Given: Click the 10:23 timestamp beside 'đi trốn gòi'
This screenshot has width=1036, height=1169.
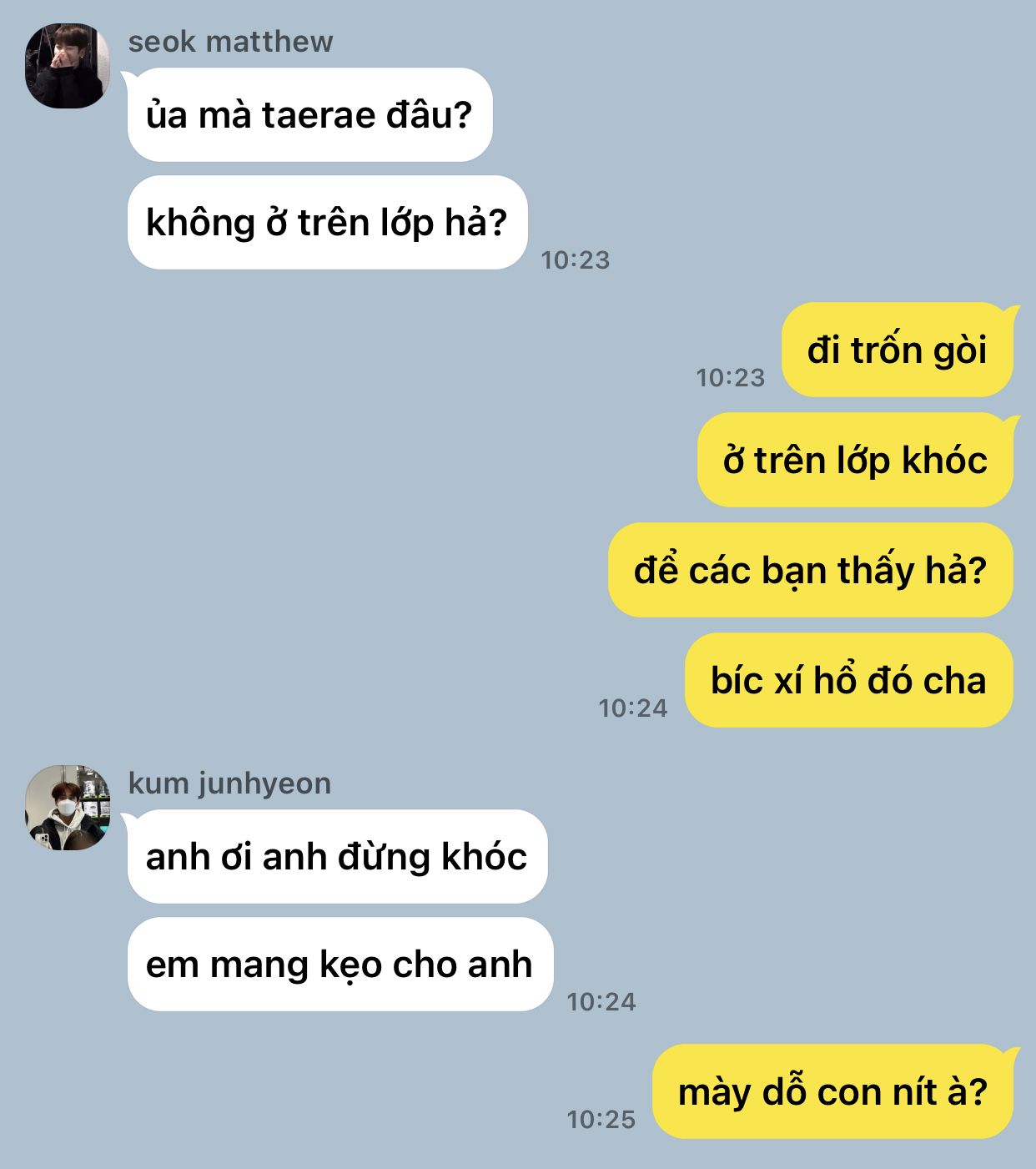Looking at the screenshot, I should [731, 378].
